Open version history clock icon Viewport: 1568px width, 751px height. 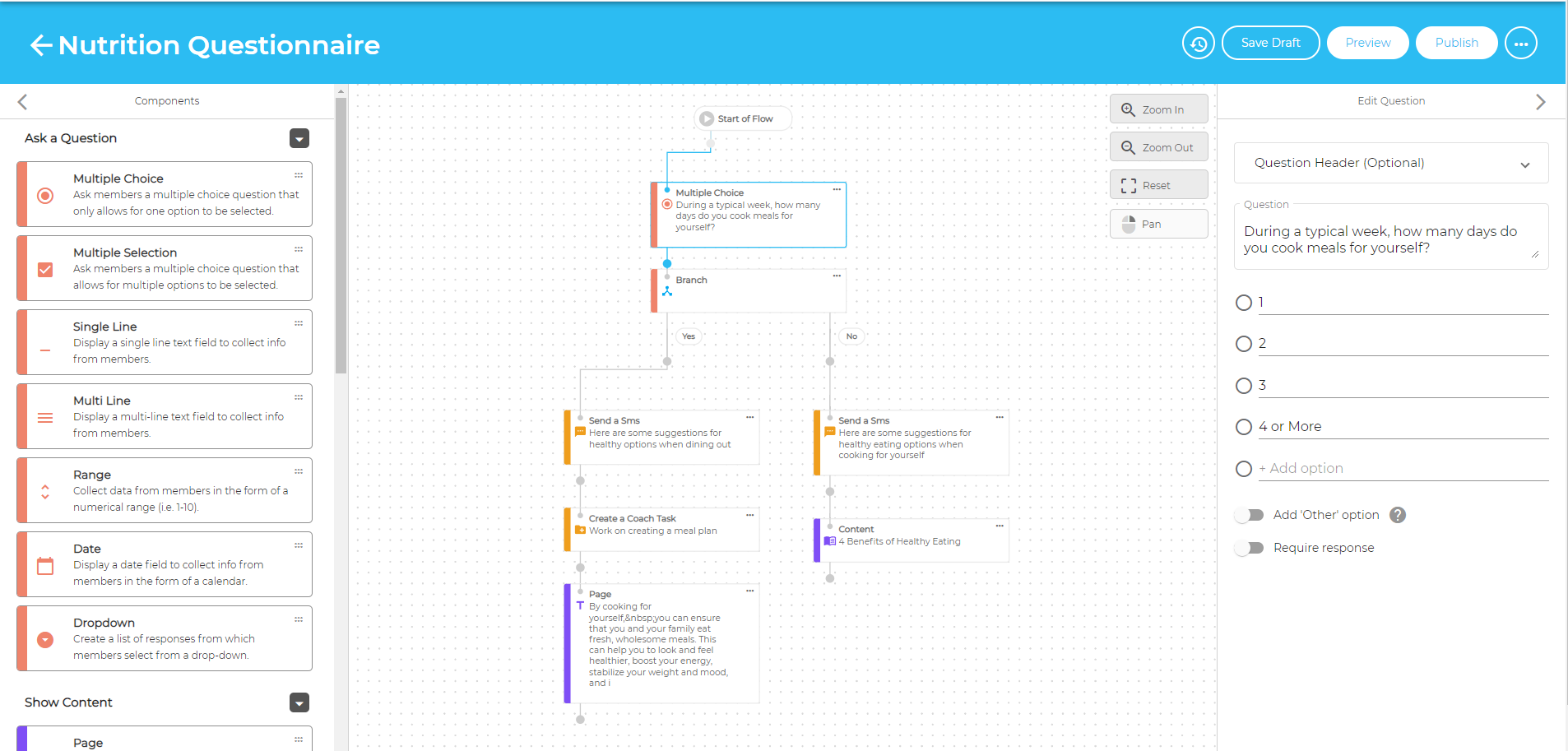click(1199, 43)
